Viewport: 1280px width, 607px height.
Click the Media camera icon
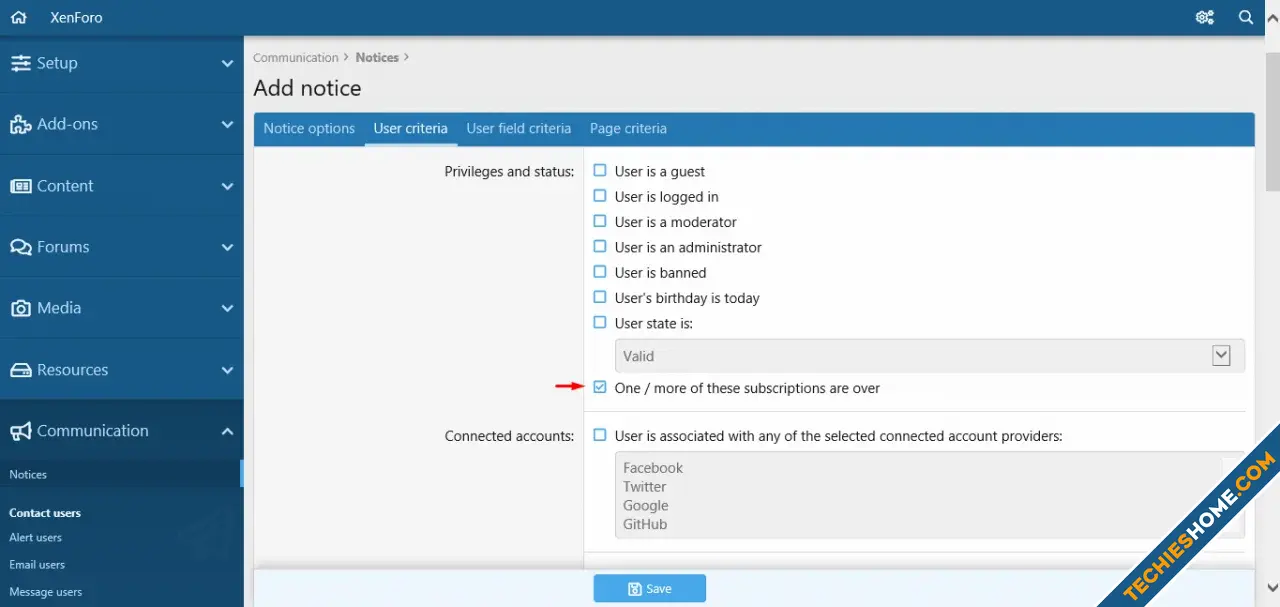coord(20,309)
